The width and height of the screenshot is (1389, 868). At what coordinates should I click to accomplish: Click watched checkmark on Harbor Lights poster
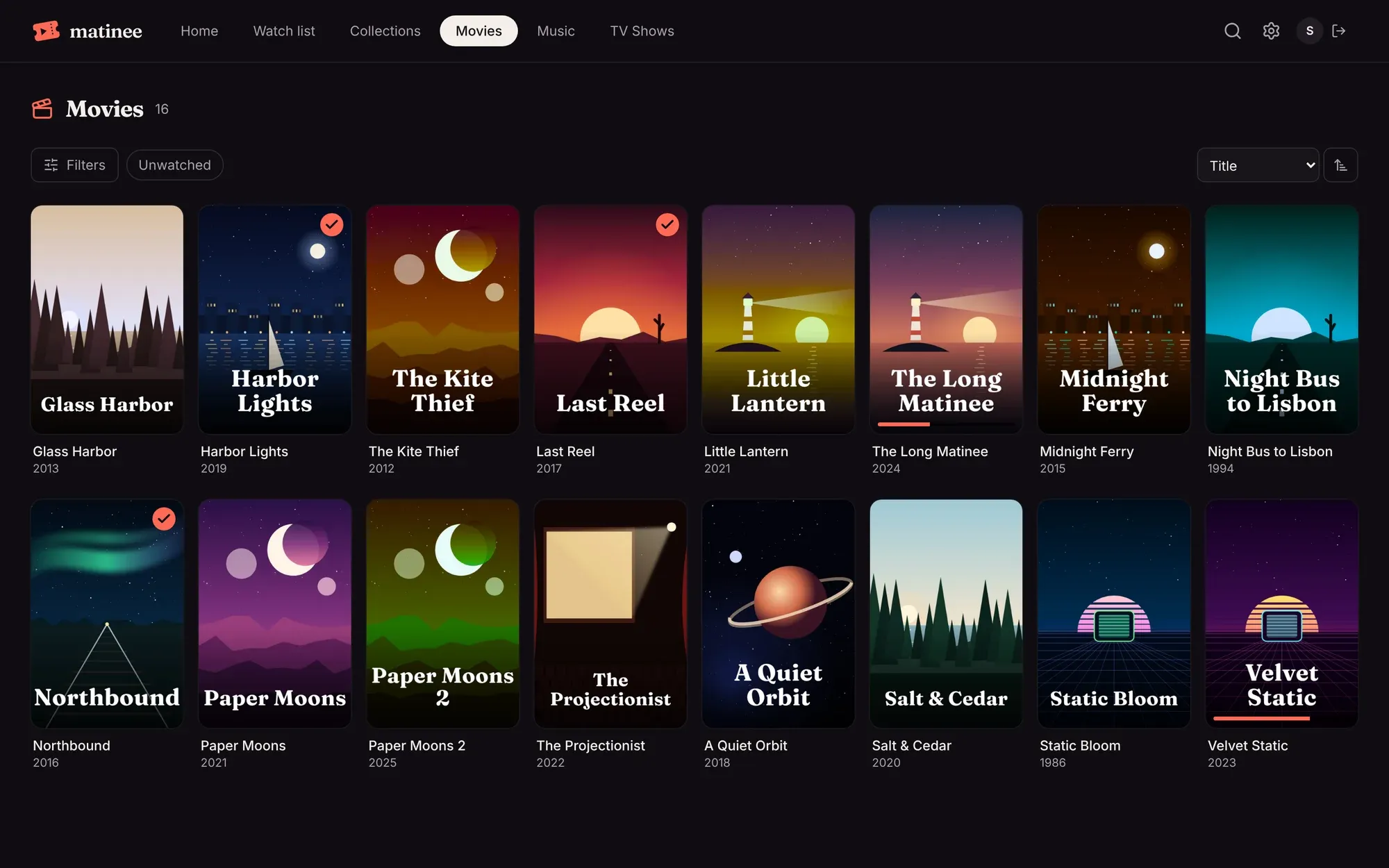coord(332,224)
